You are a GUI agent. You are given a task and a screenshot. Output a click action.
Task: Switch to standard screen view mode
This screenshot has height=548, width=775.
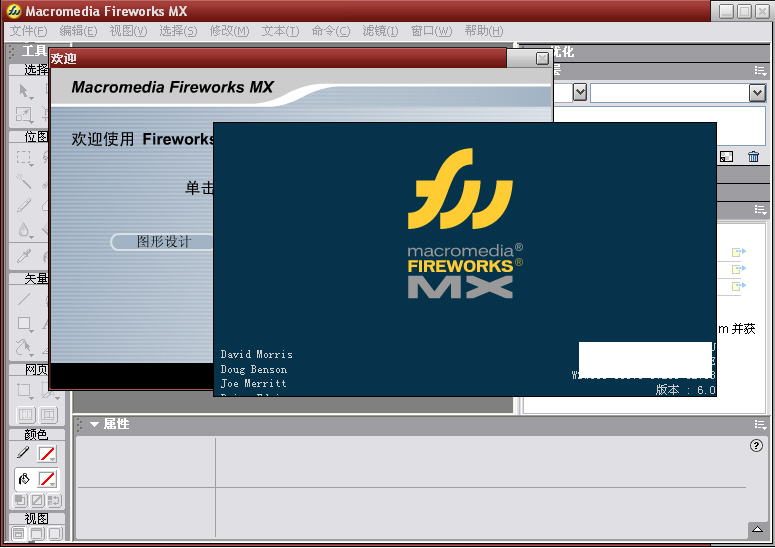click(x=18, y=535)
